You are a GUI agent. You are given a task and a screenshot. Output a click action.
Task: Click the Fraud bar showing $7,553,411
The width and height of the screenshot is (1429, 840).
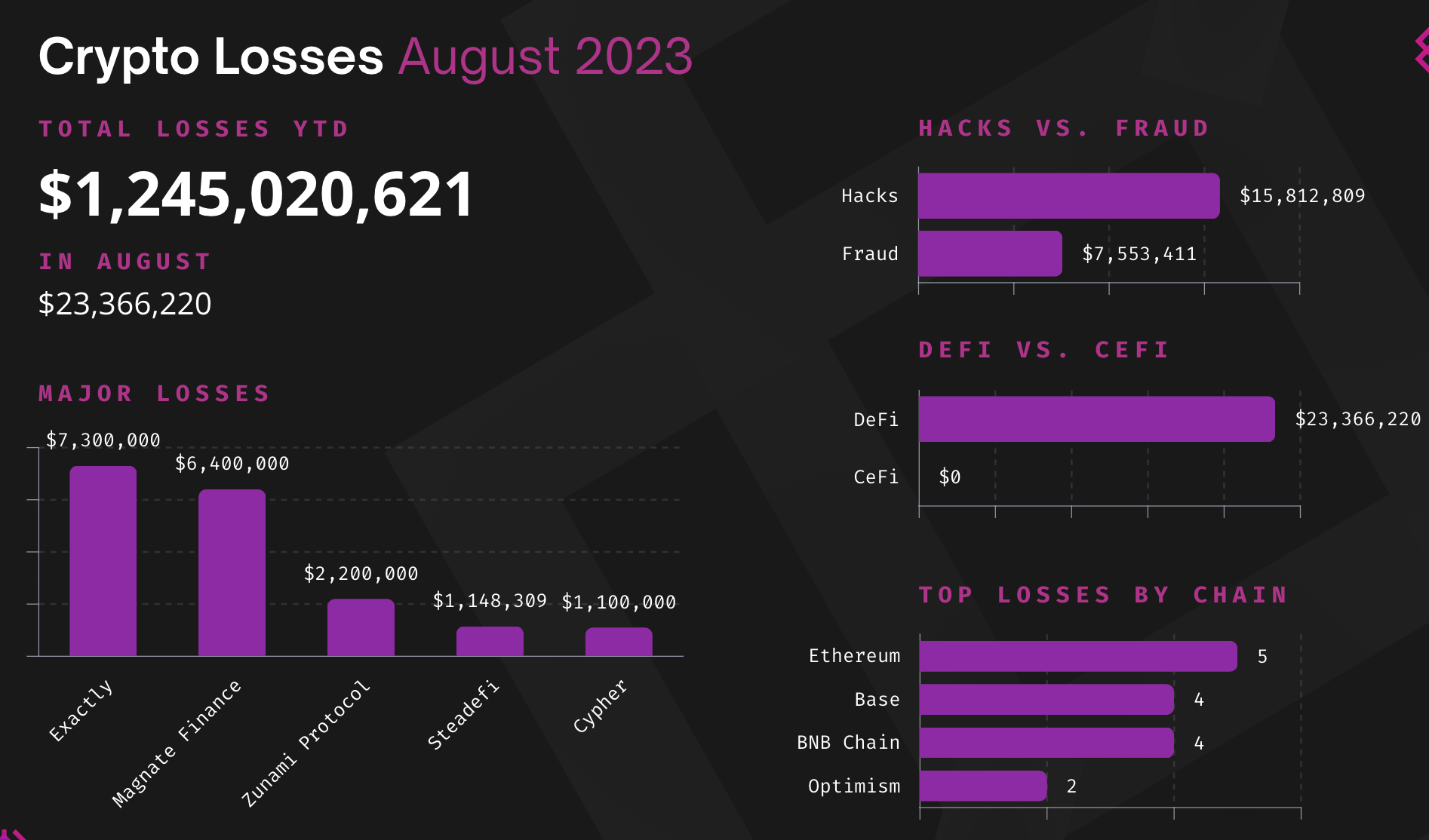tap(991, 253)
